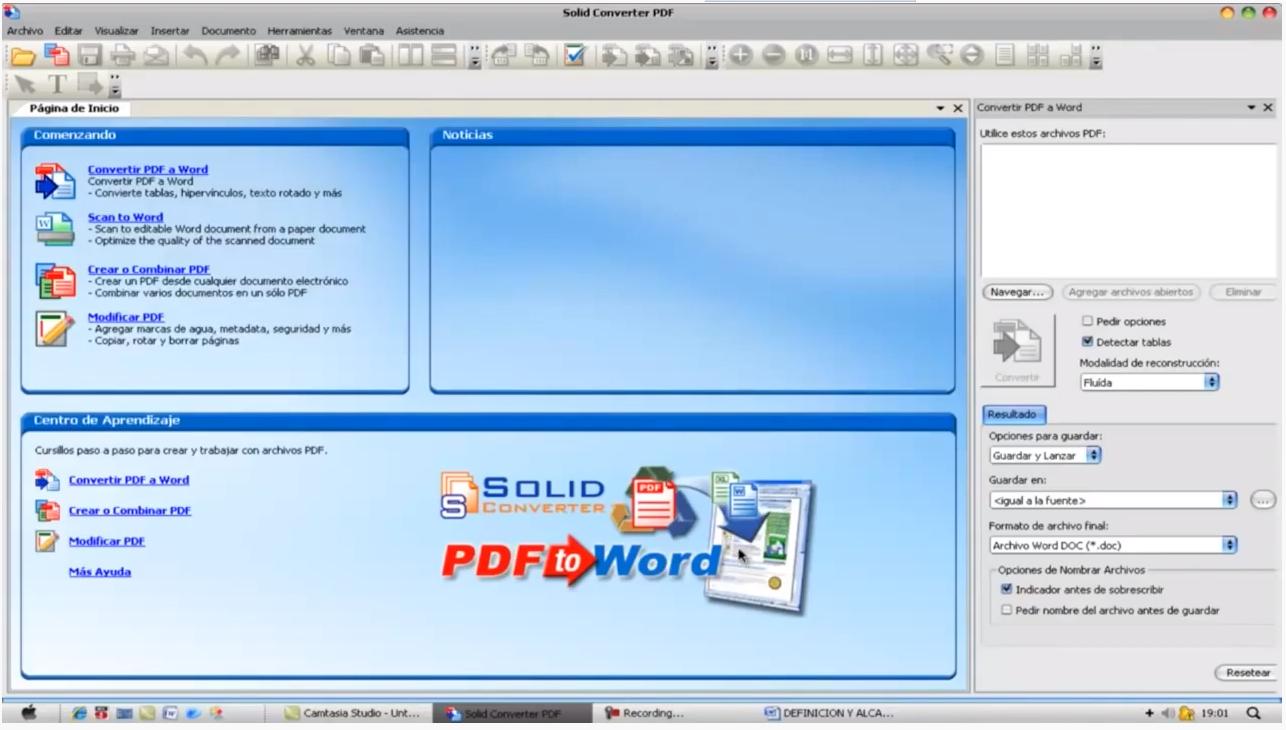Enable the Pedir opciones checkbox
This screenshot has width=1286, height=730.
1087,321
